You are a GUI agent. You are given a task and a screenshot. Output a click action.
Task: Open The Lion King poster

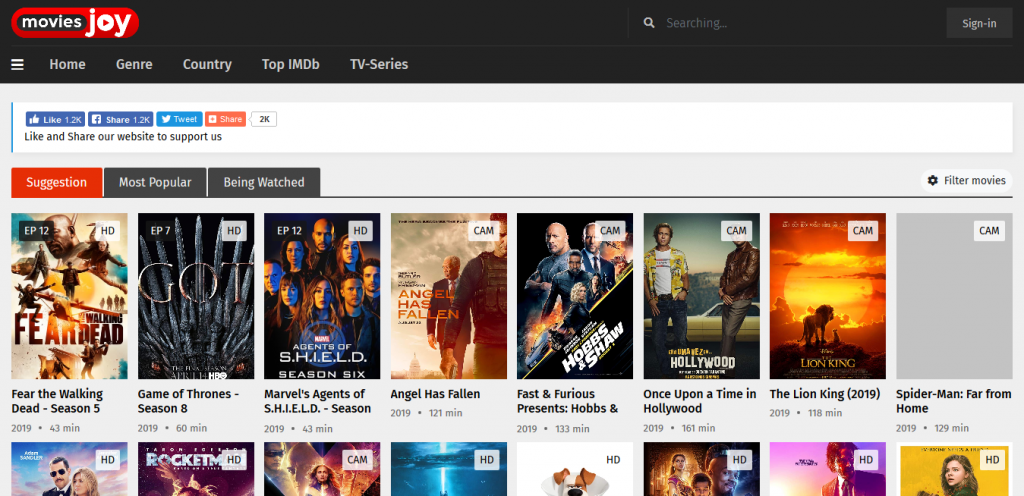click(x=827, y=296)
